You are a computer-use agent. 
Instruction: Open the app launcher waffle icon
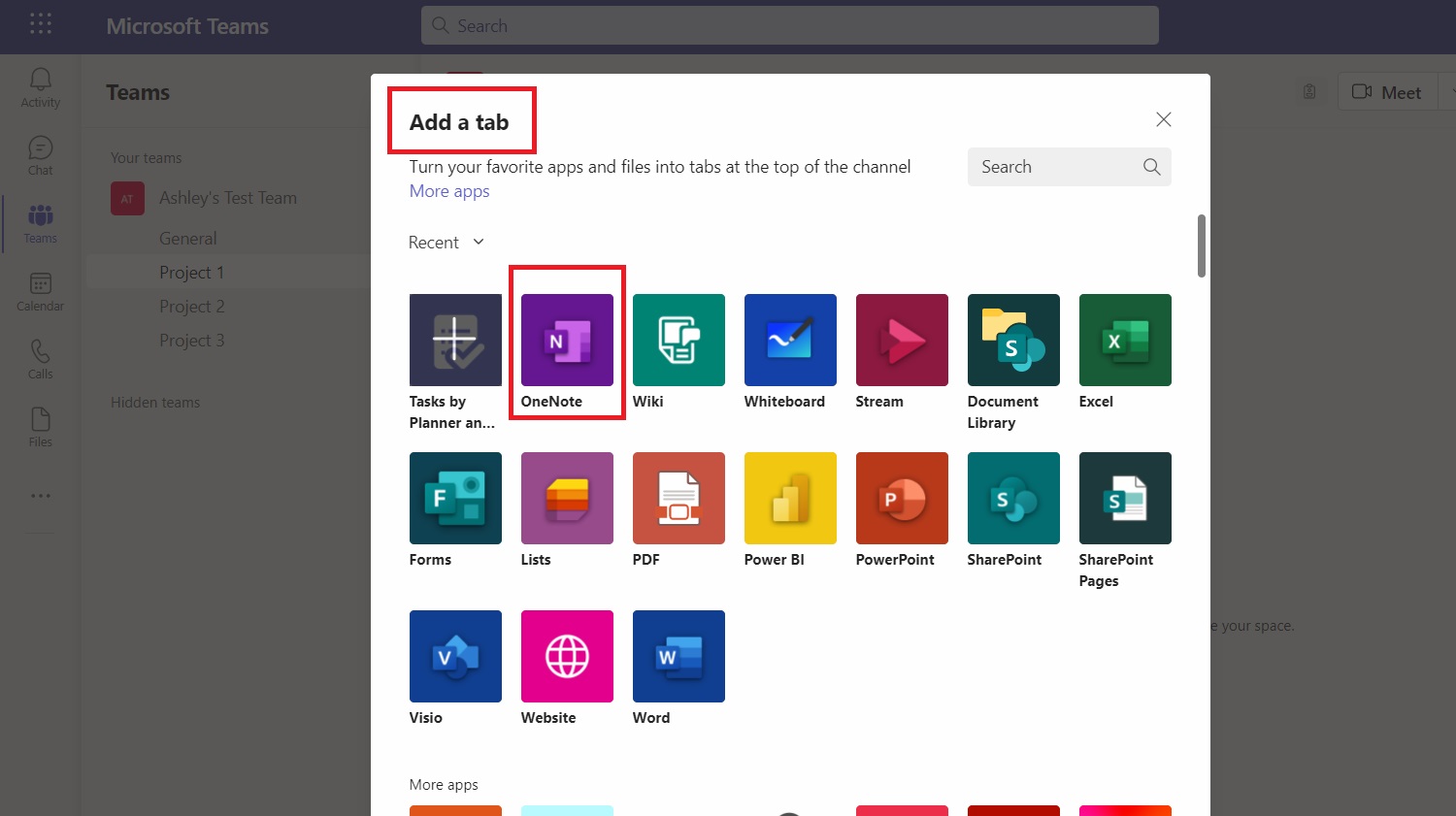[41, 24]
